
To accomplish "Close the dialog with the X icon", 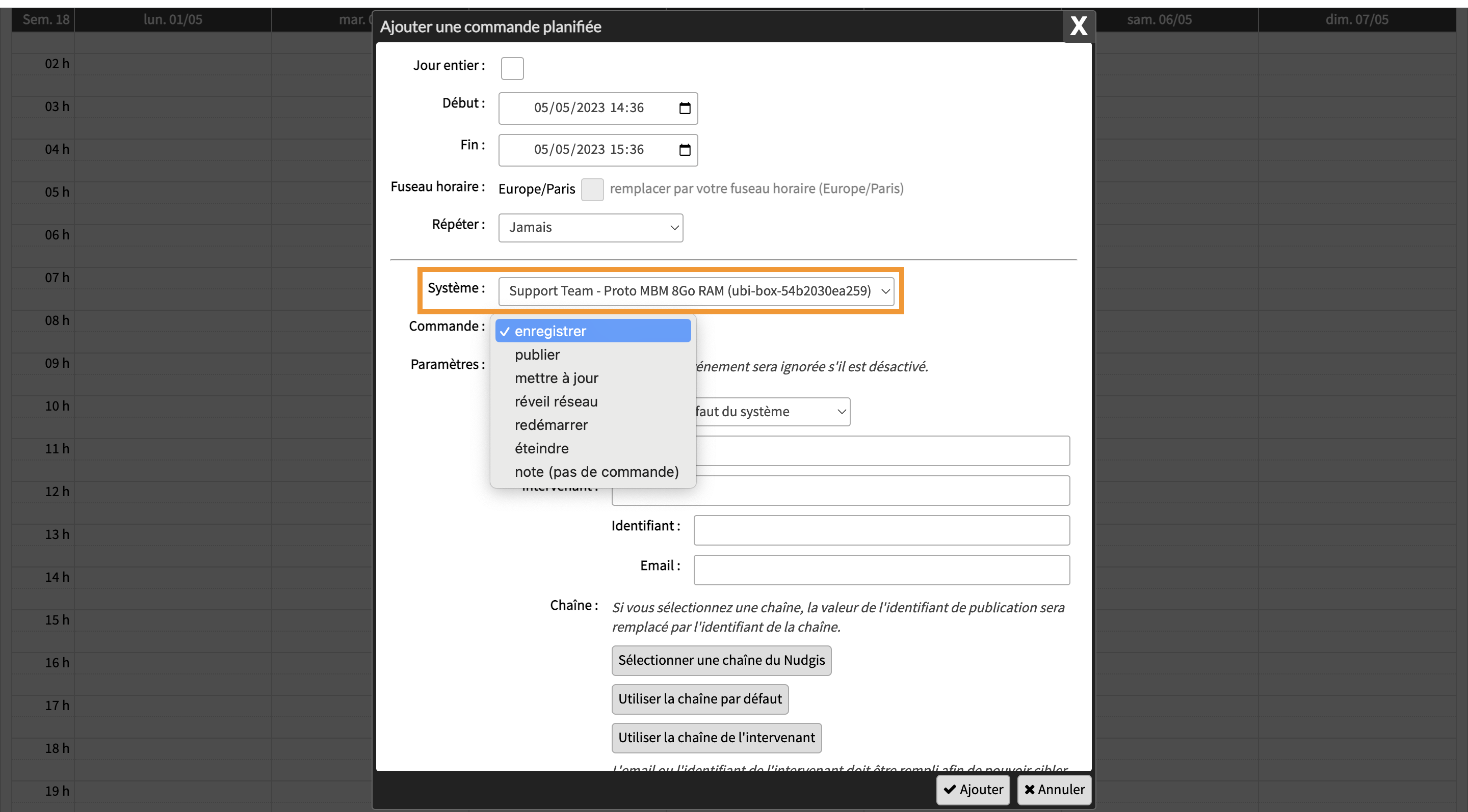I will tap(1078, 26).
